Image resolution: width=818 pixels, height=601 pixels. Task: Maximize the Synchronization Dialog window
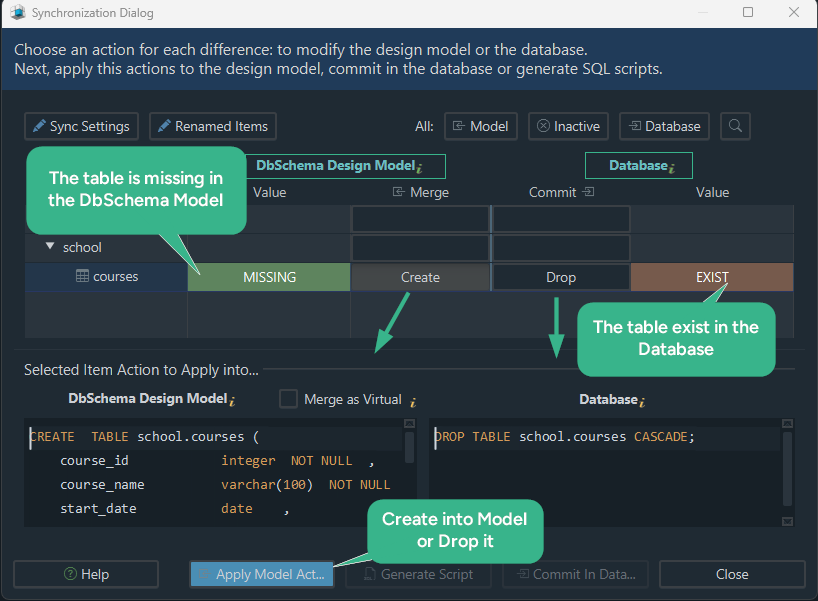coord(748,12)
